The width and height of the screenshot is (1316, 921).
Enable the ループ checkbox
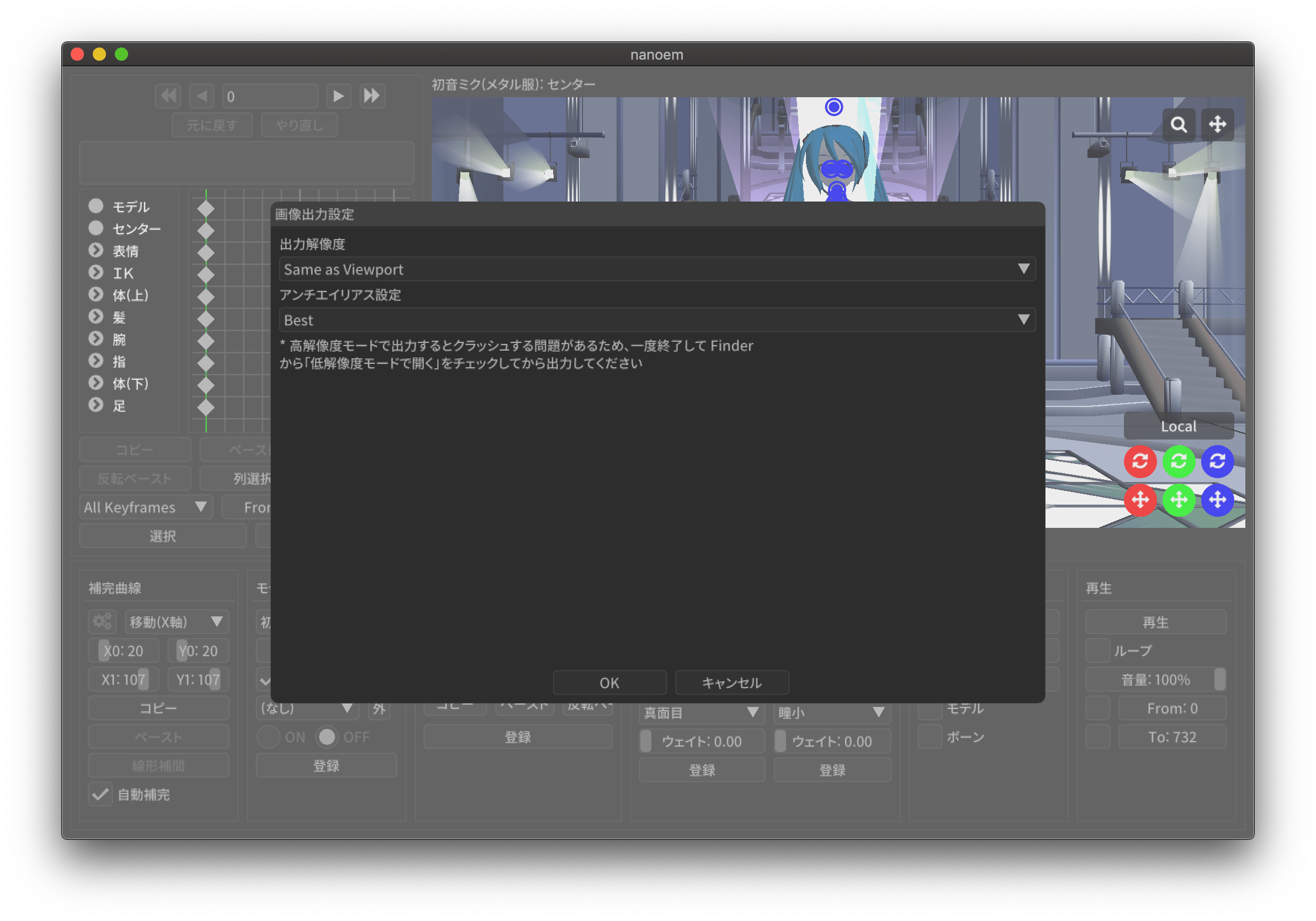pos(1097,650)
